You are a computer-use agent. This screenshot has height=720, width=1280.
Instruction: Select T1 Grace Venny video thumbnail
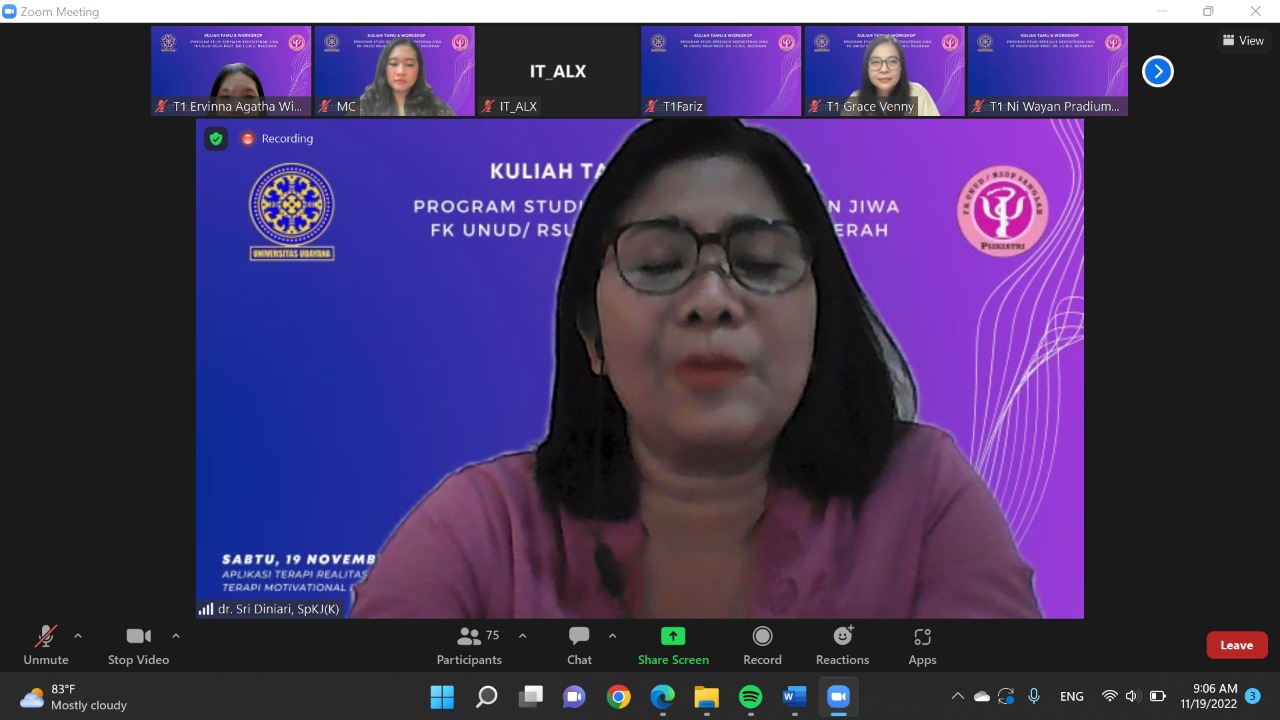(x=884, y=71)
